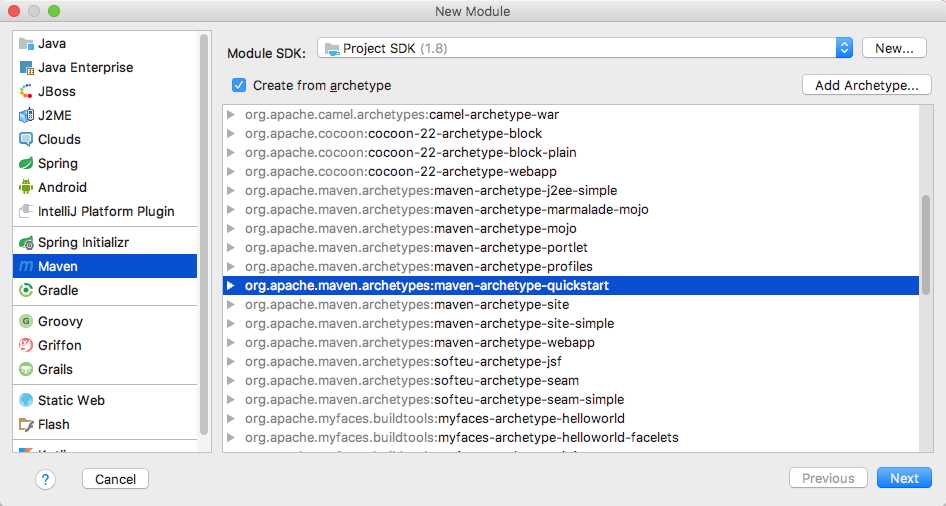The width and height of the screenshot is (946, 506).
Task: Click the Flash icon
Action: 26,425
